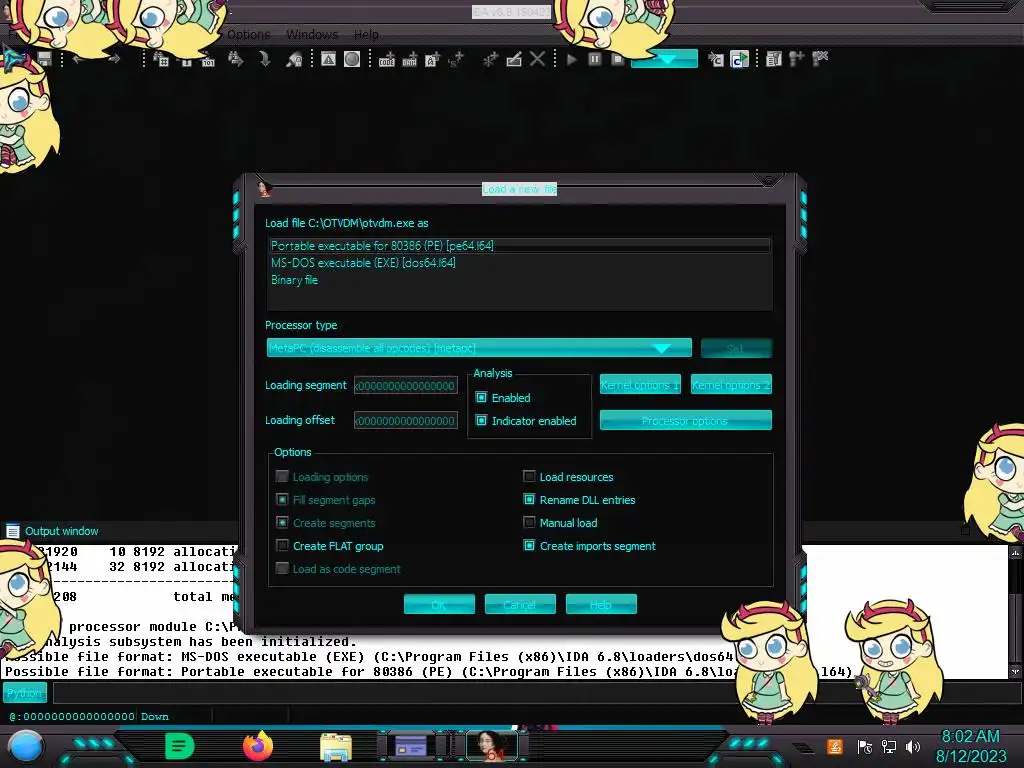This screenshot has width=1024, height=768.
Task: Toggle the Indicator enabled checkbox
Action: (x=481, y=421)
